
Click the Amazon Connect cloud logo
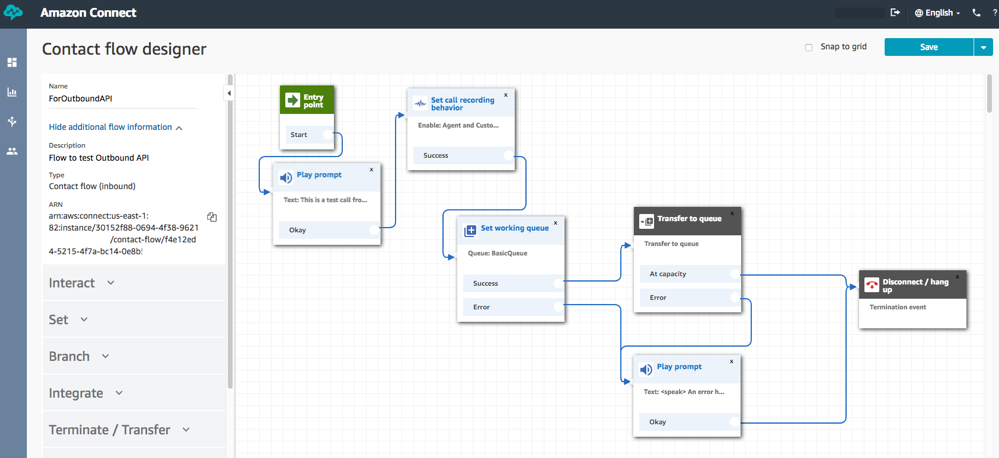(14, 13)
